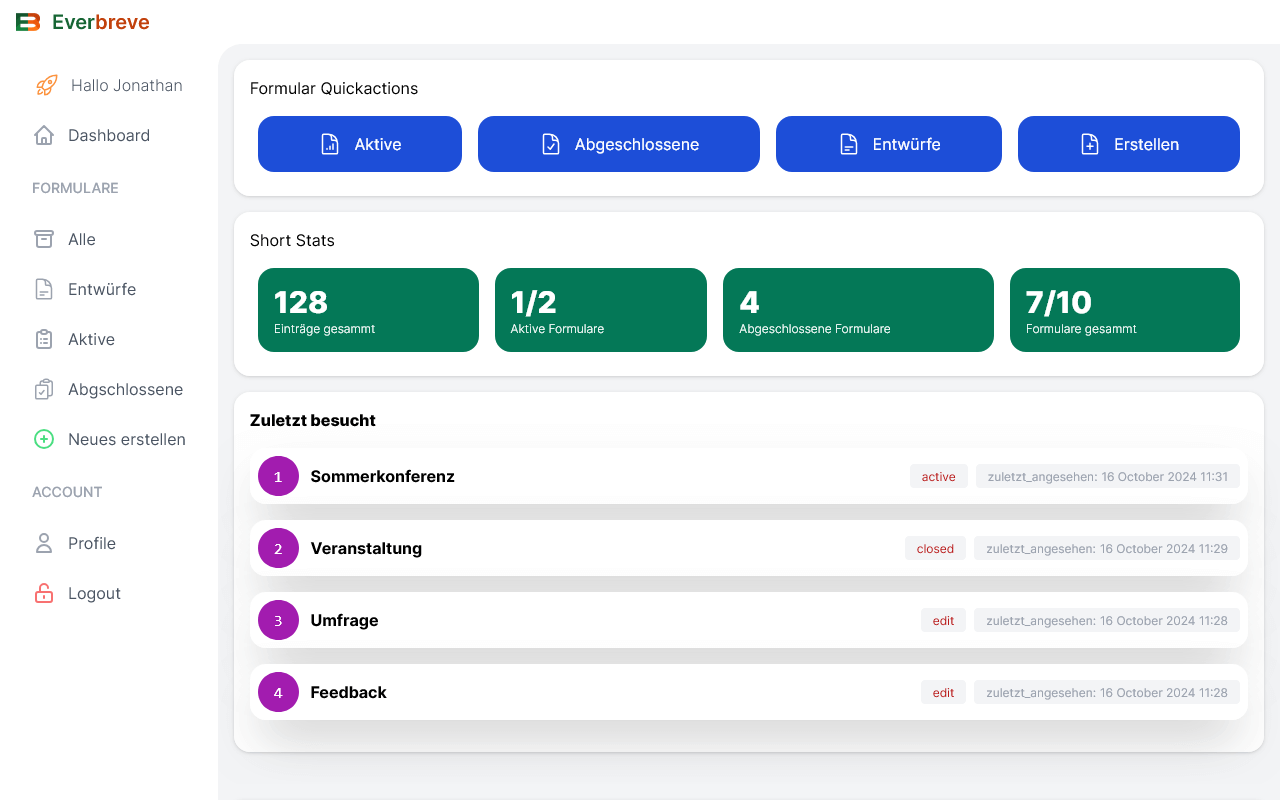Open the Veranstaltung form entry
This screenshot has width=1280, height=800.
coord(749,548)
